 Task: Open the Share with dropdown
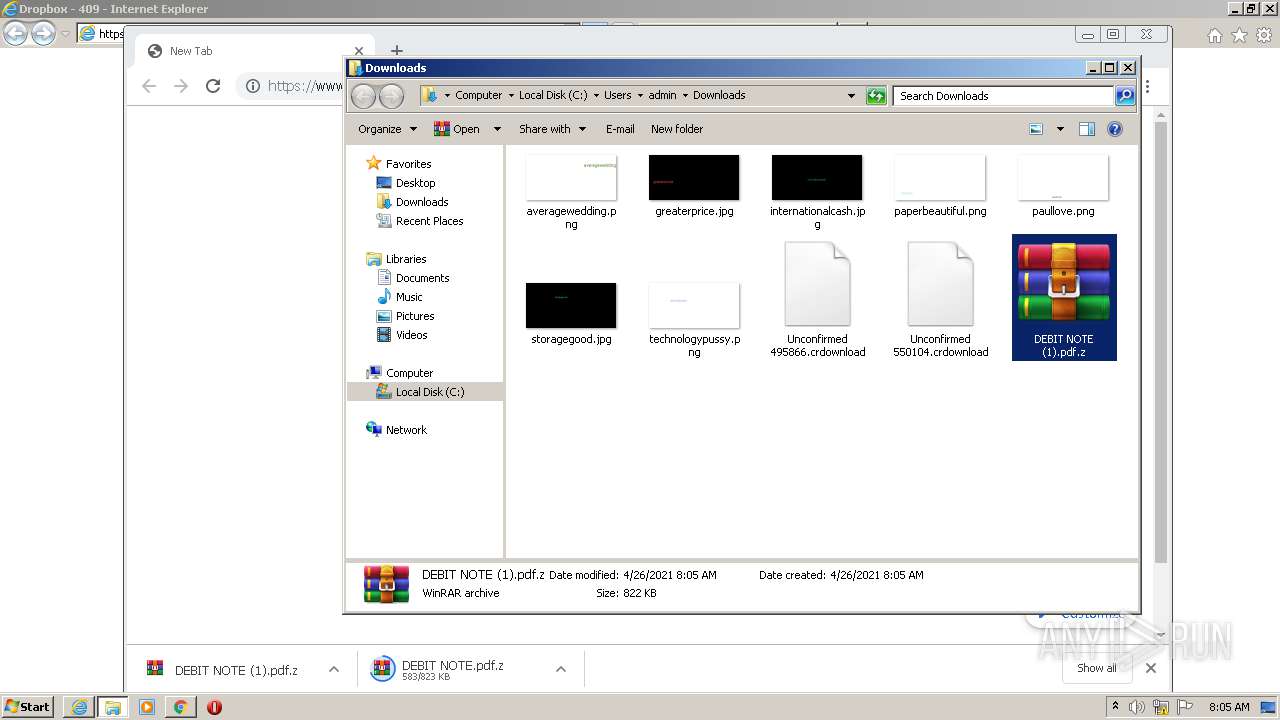(552, 129)
